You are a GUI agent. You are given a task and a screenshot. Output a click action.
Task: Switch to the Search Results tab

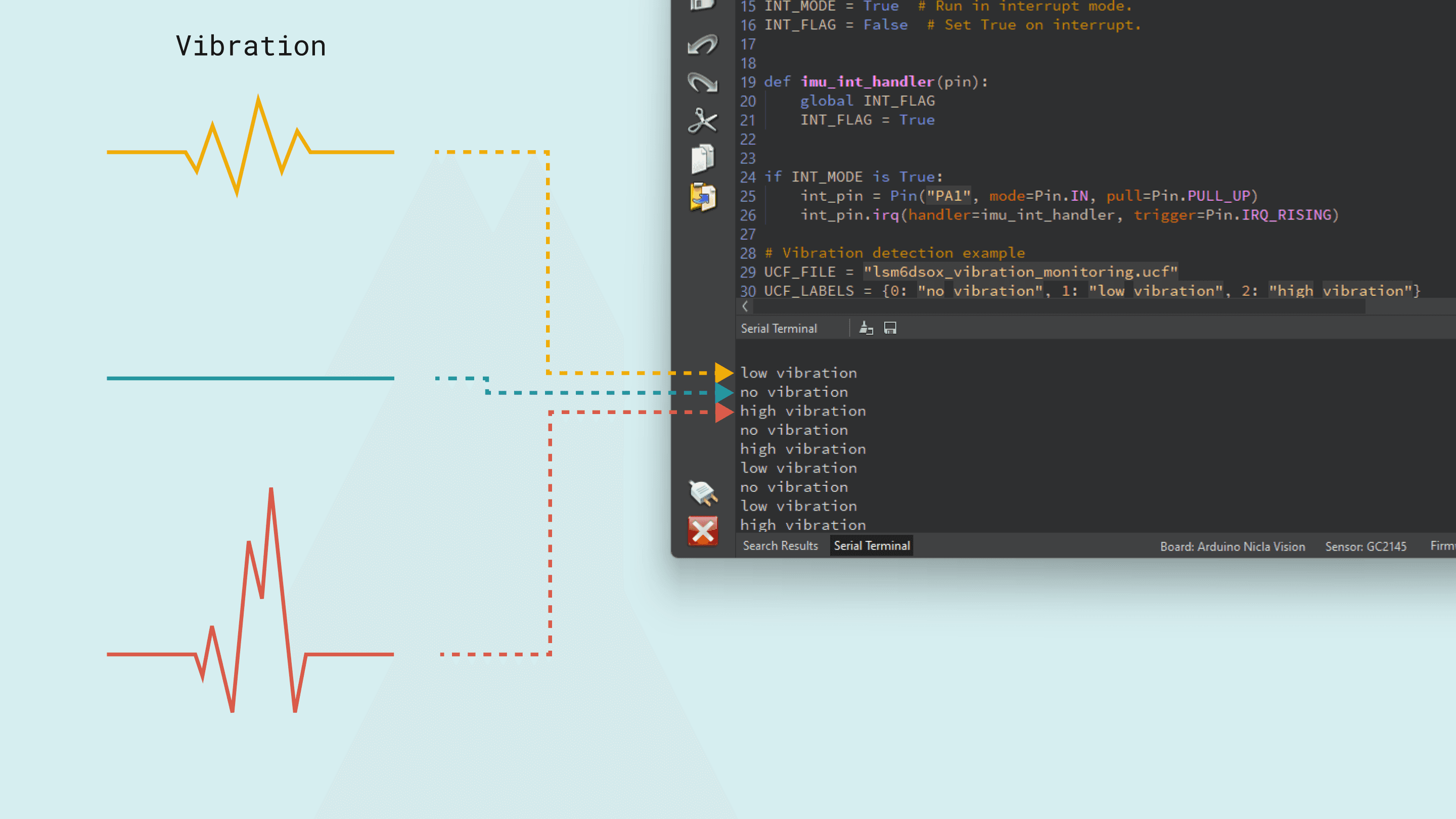[x=780, y=545]
